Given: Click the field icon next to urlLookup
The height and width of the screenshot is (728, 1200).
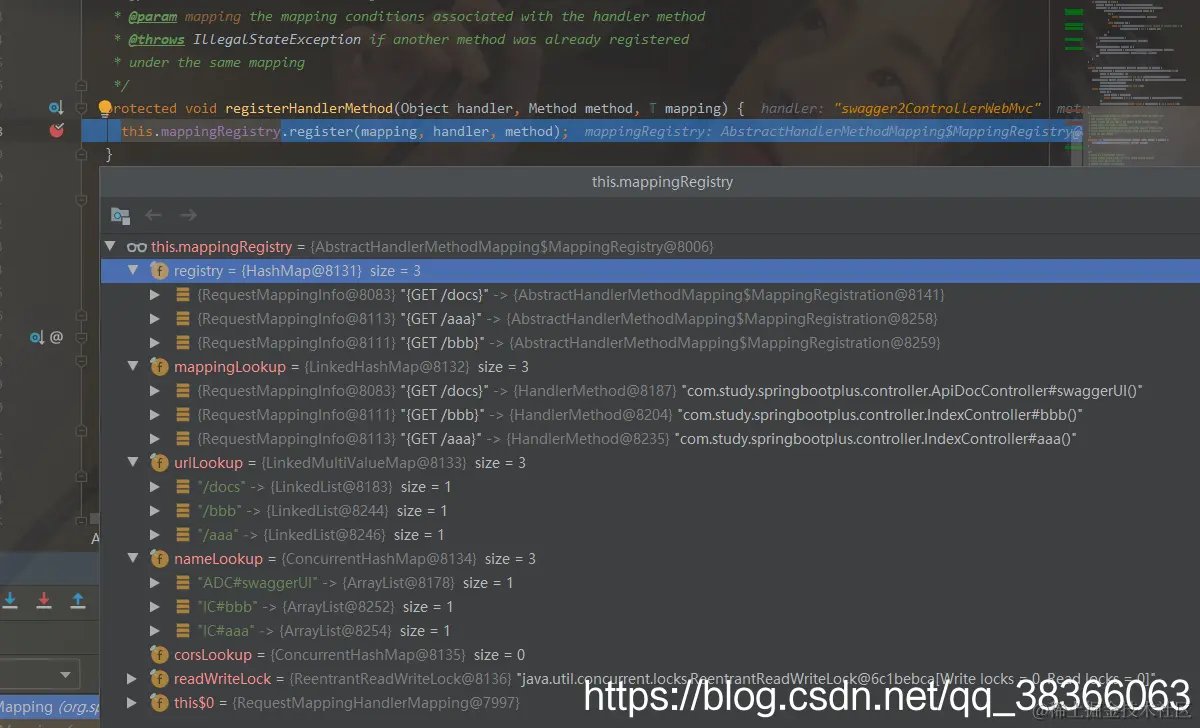Looking at the screenshot, I should pyautogui.click(x=159, y=463).
